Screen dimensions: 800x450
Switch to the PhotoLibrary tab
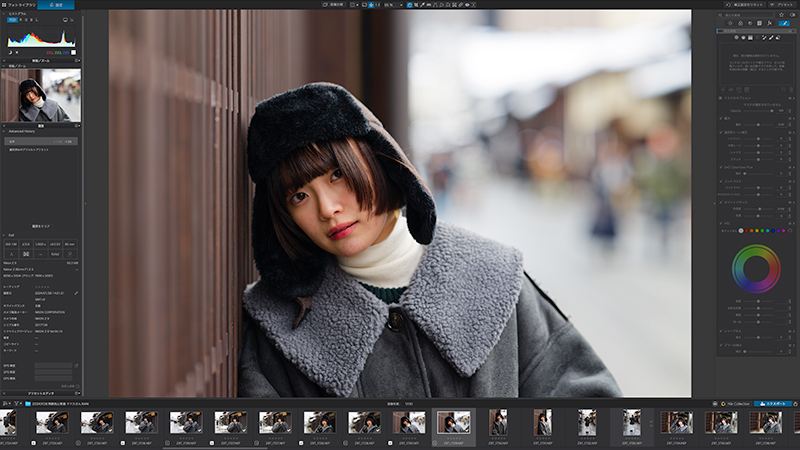click(19, 5)
